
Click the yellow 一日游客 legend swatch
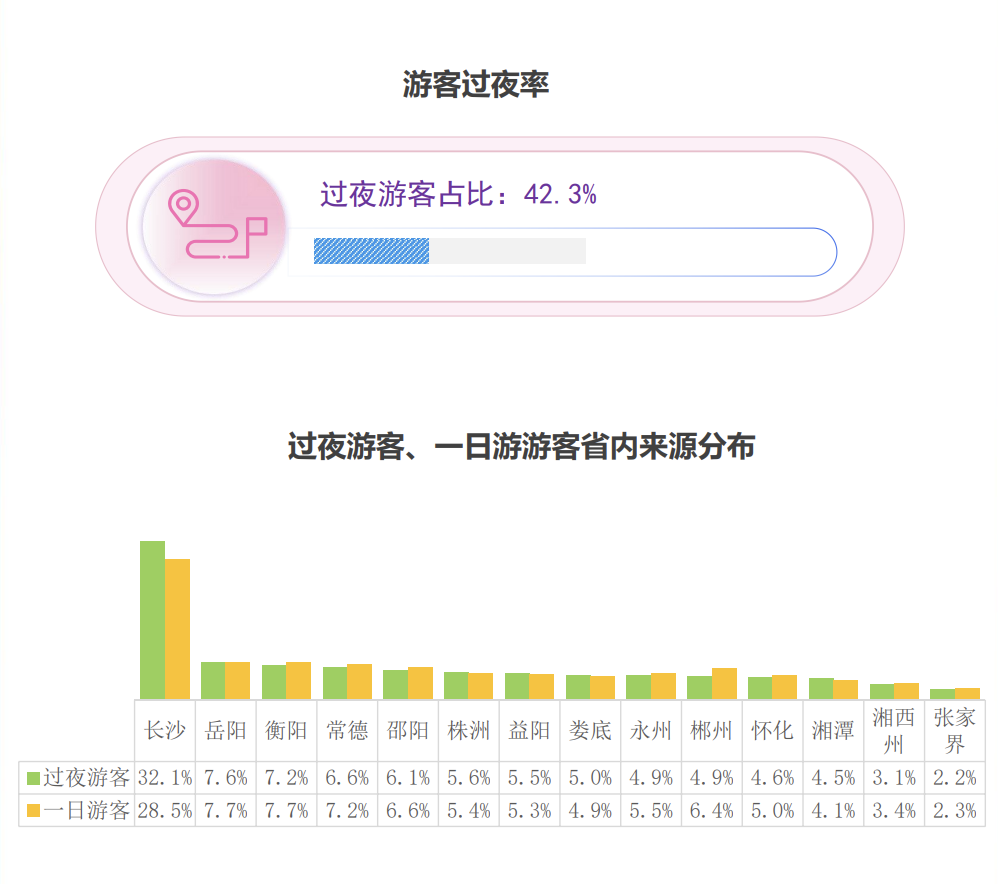pos(33,811)
